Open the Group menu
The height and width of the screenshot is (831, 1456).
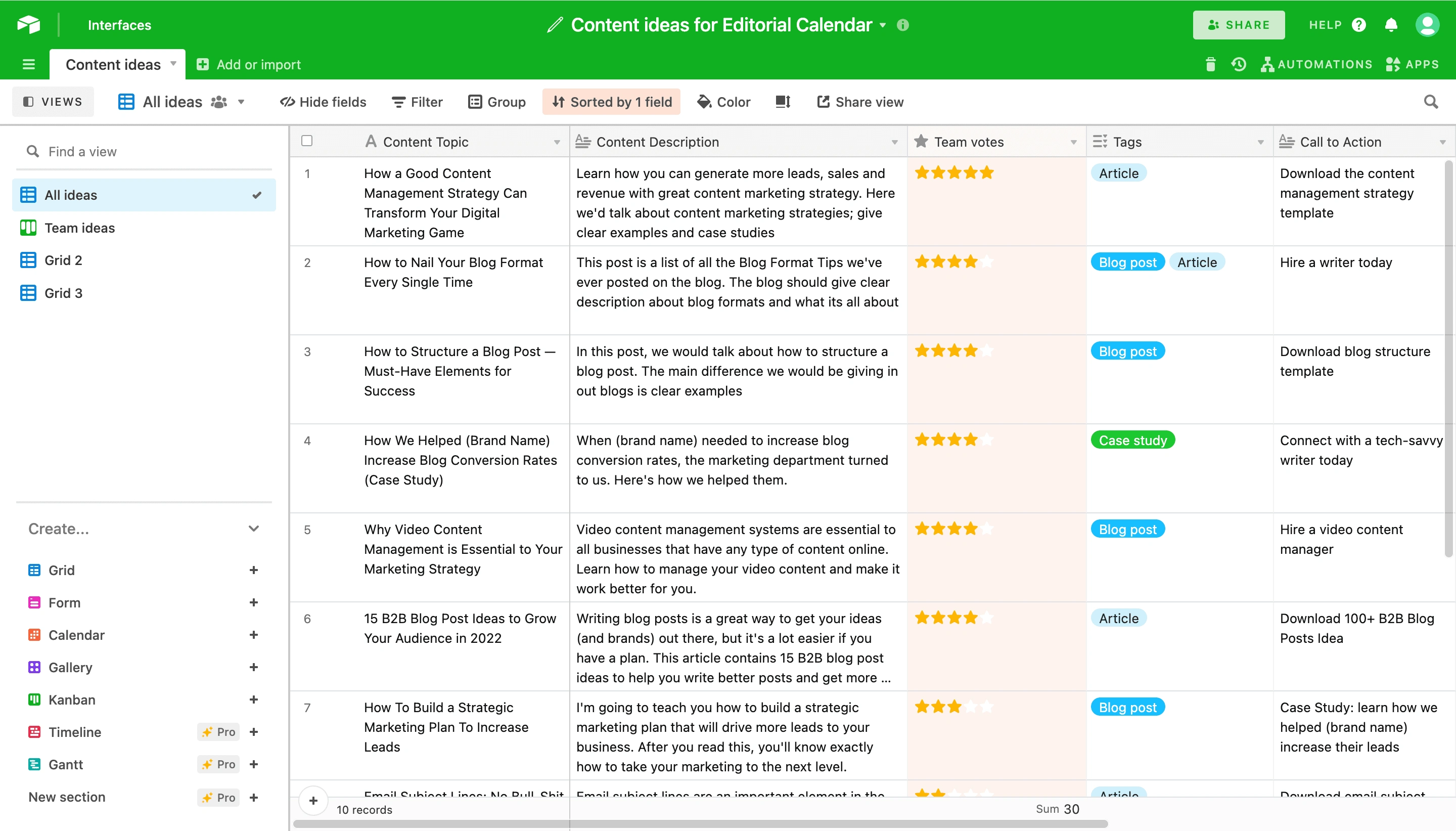[497, 102]
